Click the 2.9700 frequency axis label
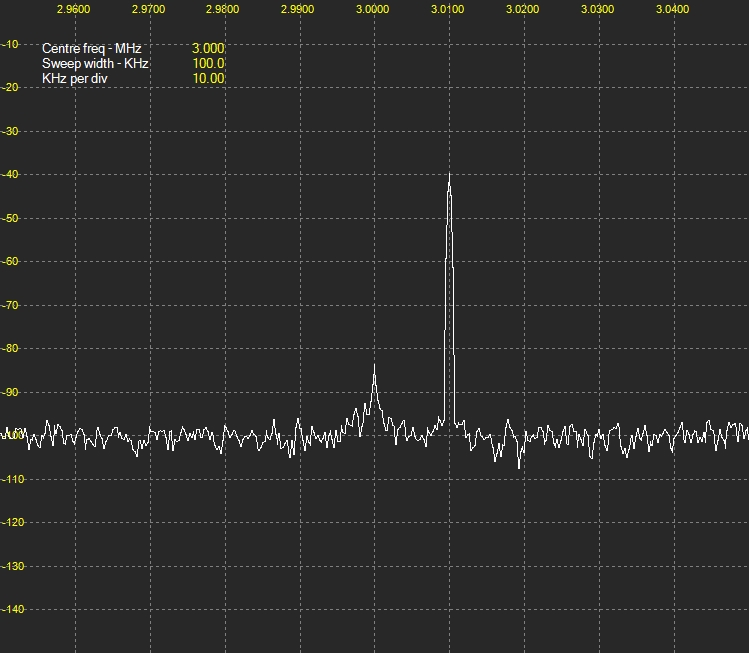The image size is (749, 653). click(x=149, y=9)
